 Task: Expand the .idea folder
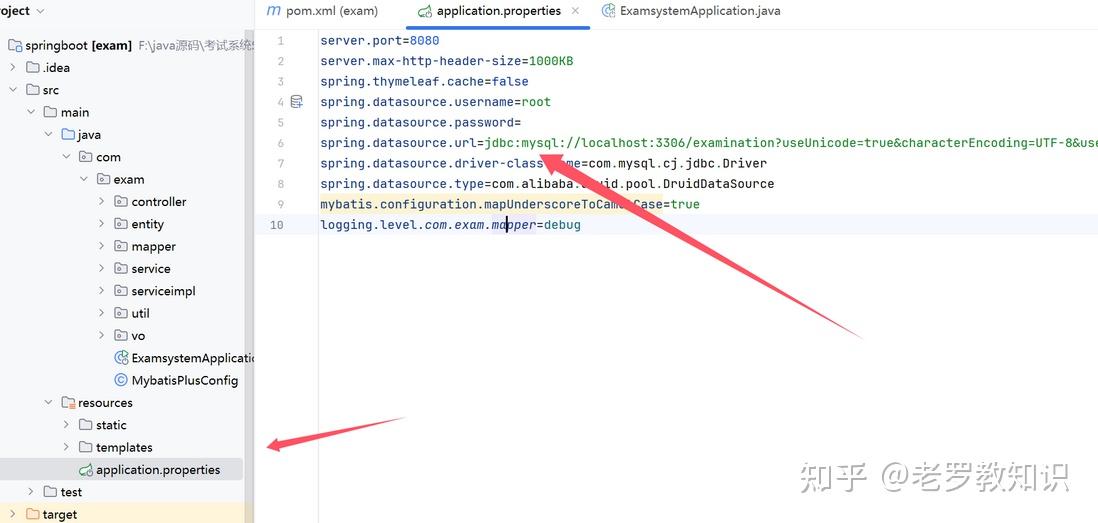click(13, 68)
